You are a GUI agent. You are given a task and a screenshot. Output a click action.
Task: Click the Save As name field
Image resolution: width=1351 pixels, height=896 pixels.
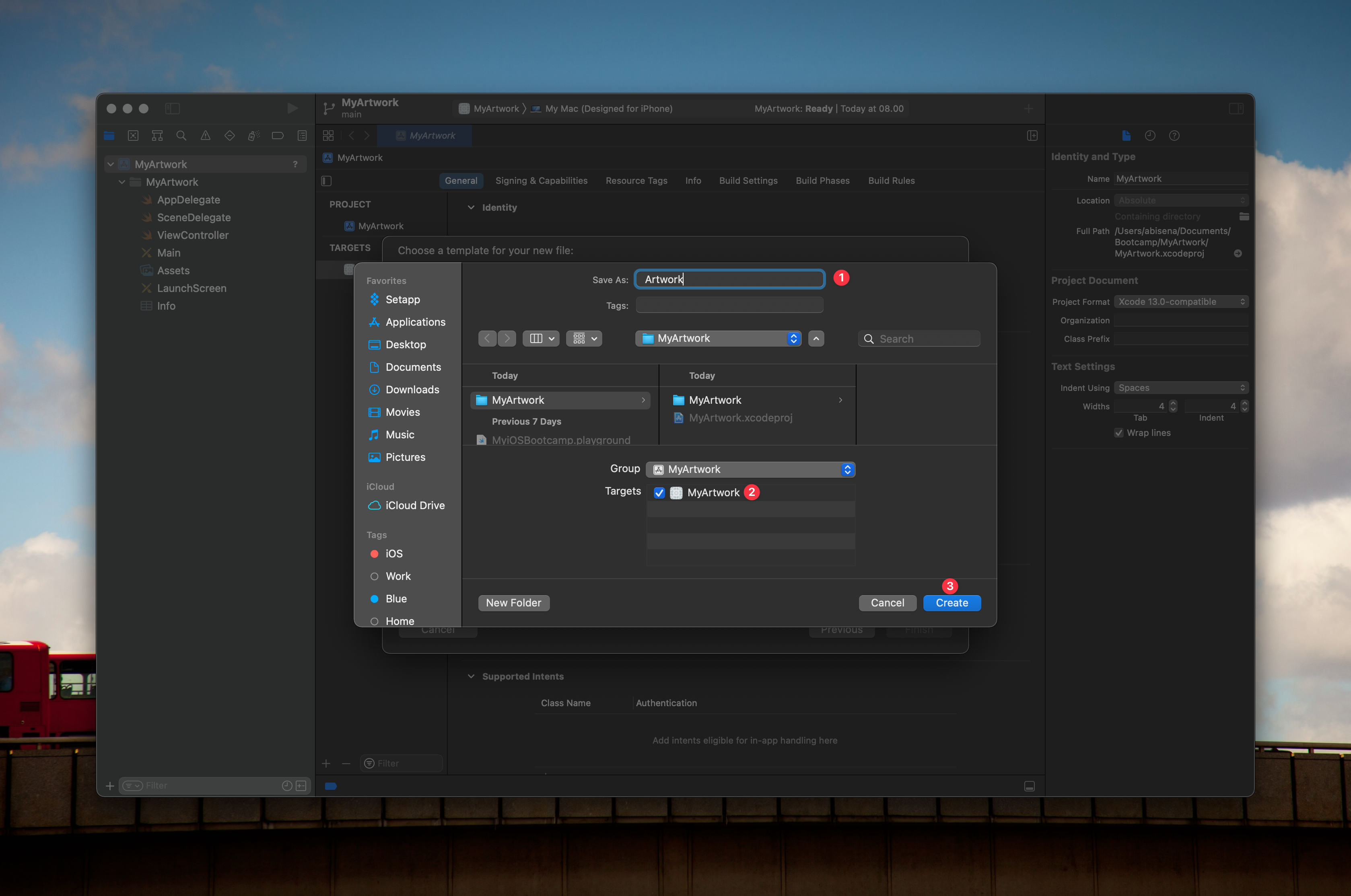click(x=730, y=279)
